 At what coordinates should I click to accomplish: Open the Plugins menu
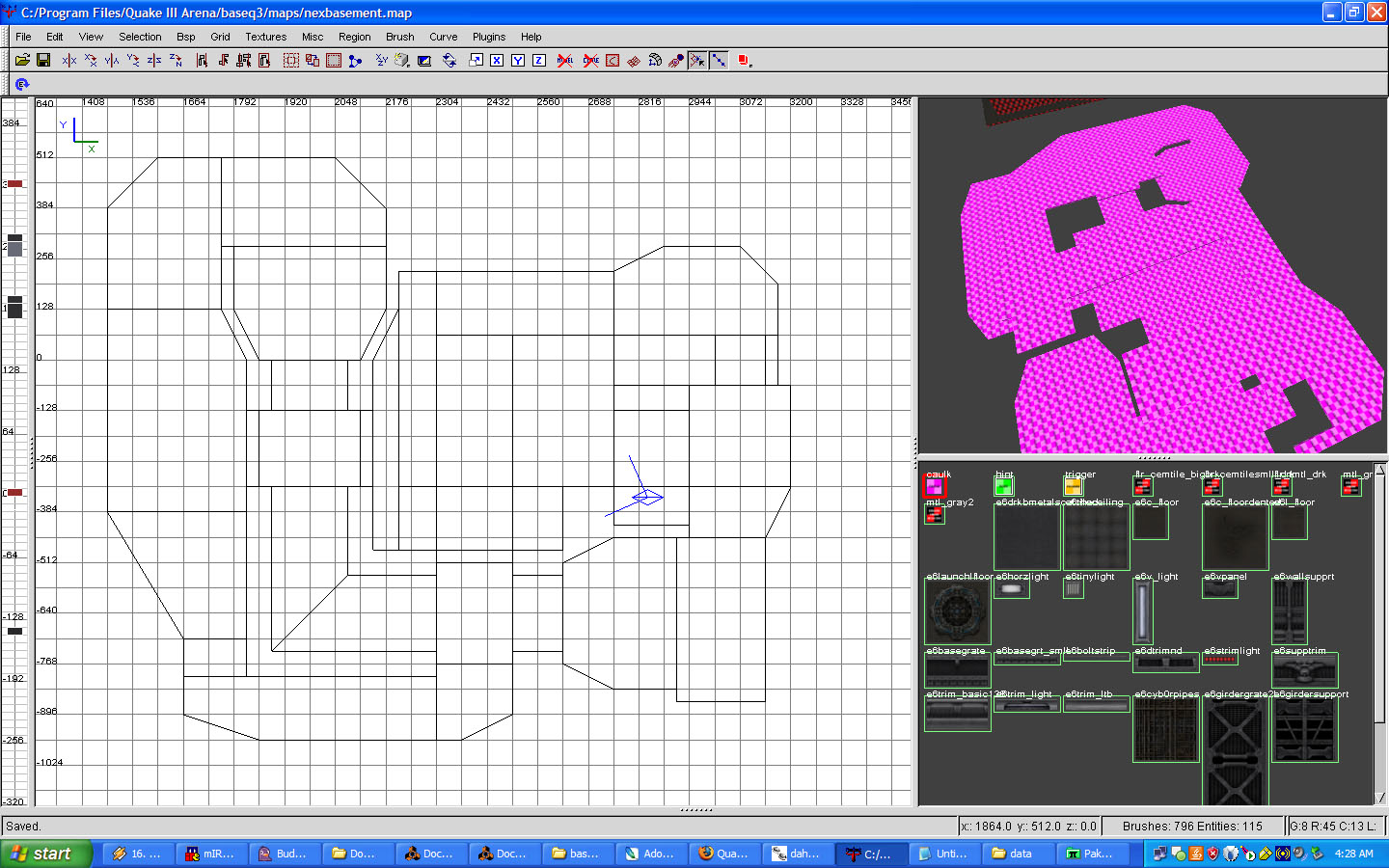coord(488,37)
